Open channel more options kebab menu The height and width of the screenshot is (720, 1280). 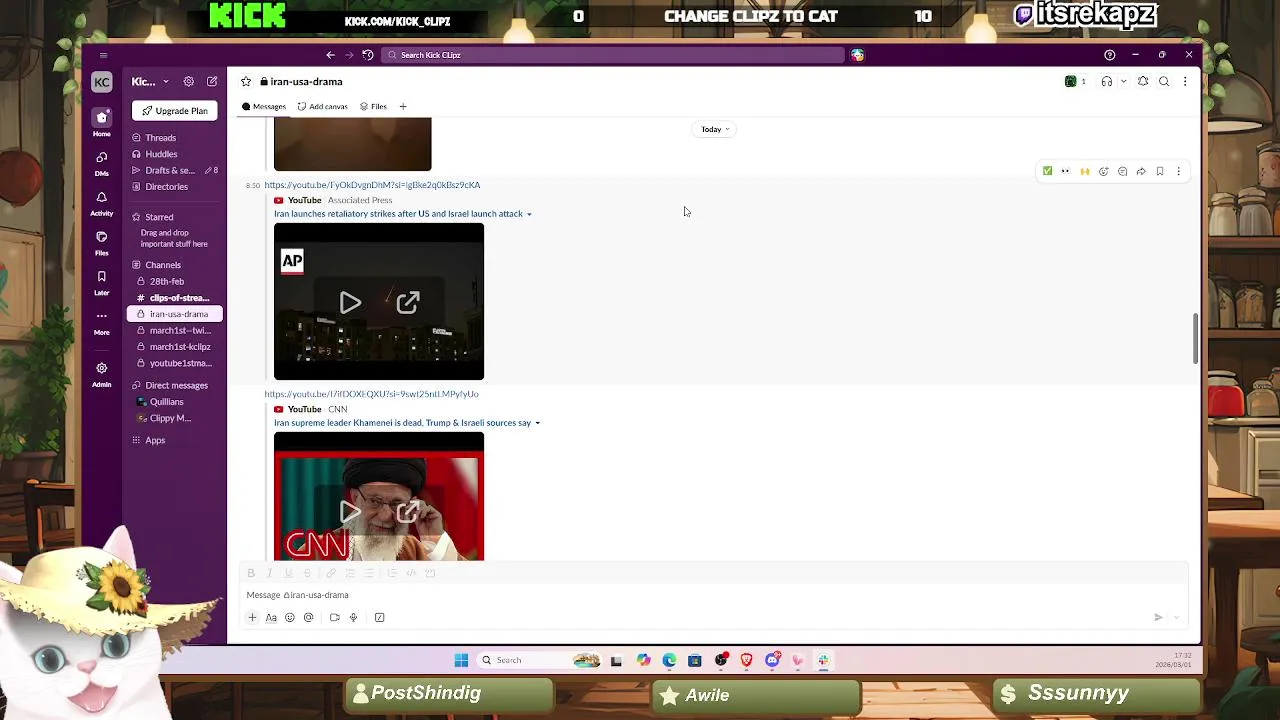(1185, 82)
